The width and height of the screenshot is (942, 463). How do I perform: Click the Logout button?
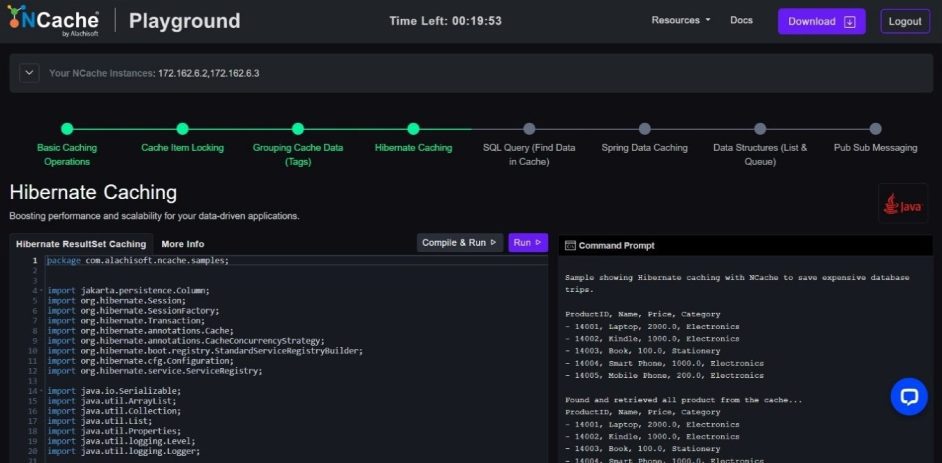point(905,21)
